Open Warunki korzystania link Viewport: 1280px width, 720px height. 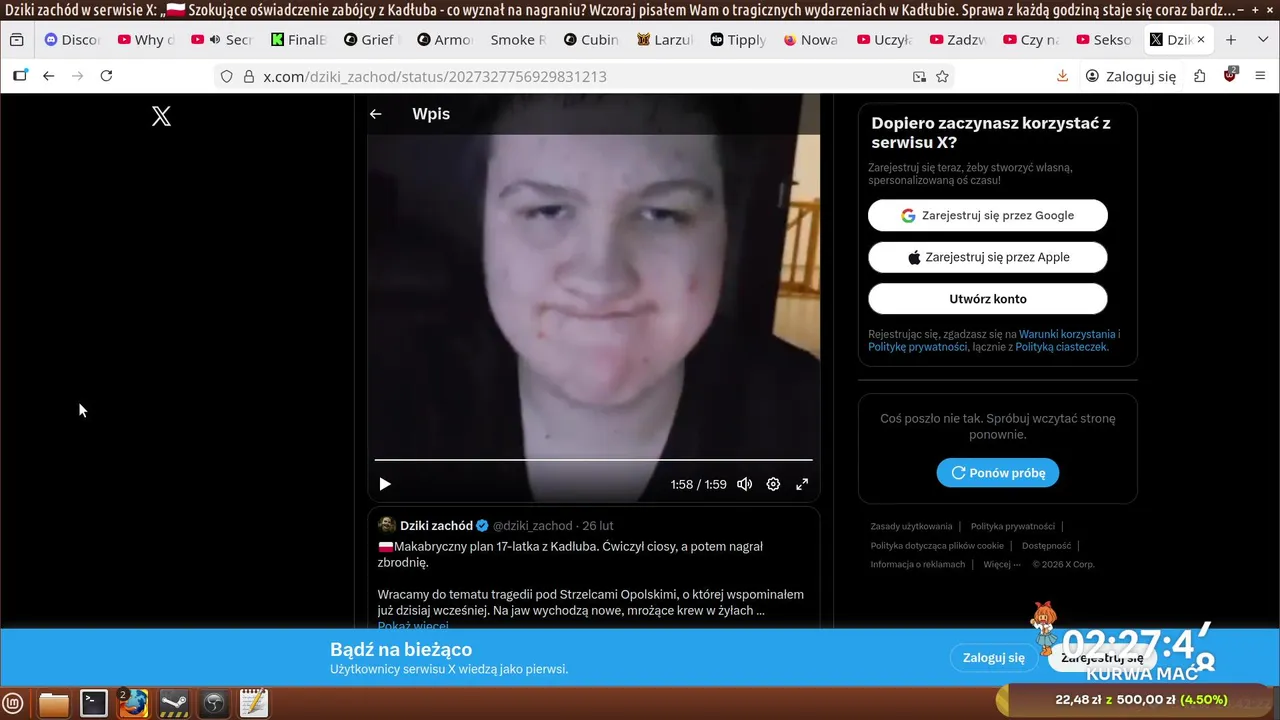tap(1067, 334)
